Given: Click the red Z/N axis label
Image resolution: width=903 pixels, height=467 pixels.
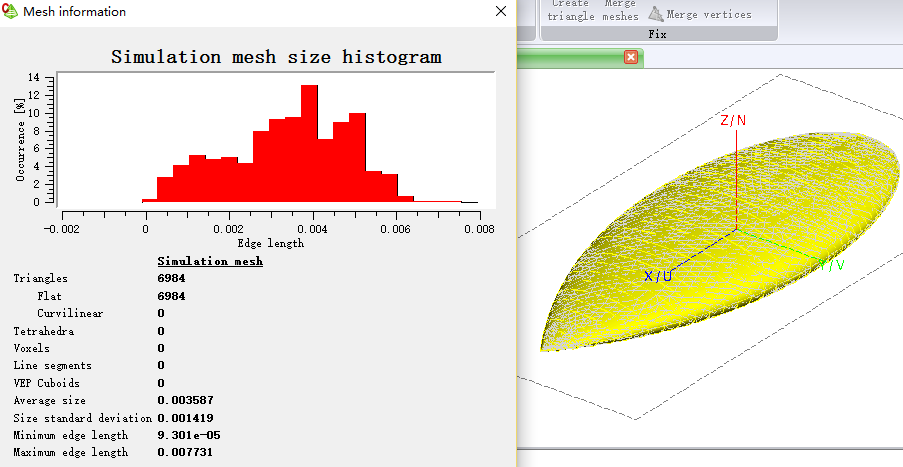Looking at the screenshot, I should 733,120.
